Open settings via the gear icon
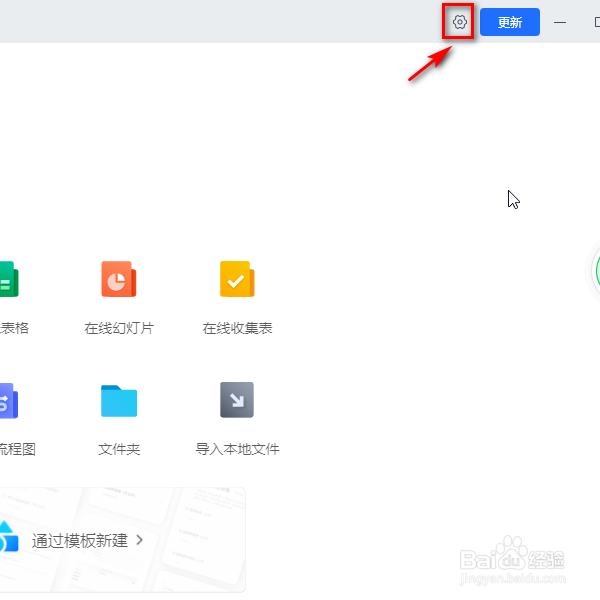The height and width of the screenshot is (600, 600). pyautogui.click(x=459, y=22)
